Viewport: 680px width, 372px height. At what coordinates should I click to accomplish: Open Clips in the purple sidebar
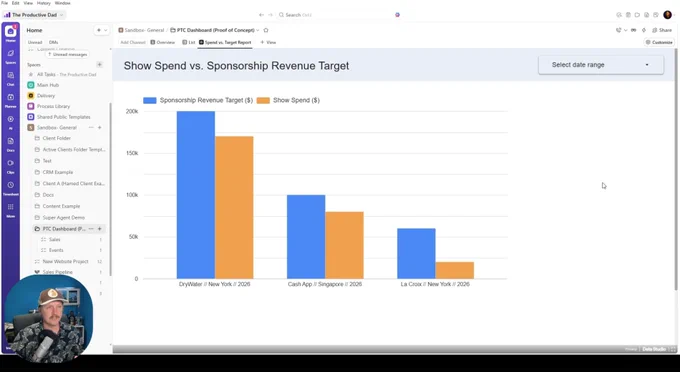[10, 166]
